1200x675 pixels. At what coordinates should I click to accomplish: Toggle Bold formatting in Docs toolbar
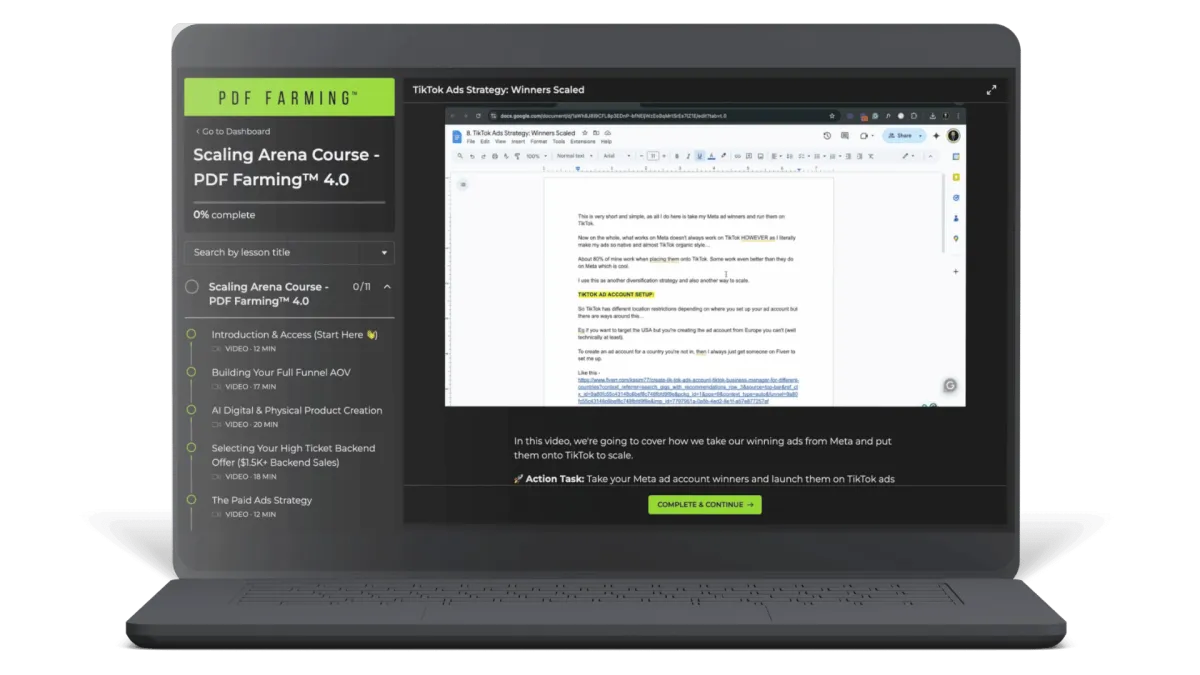[x=677, y=156]
